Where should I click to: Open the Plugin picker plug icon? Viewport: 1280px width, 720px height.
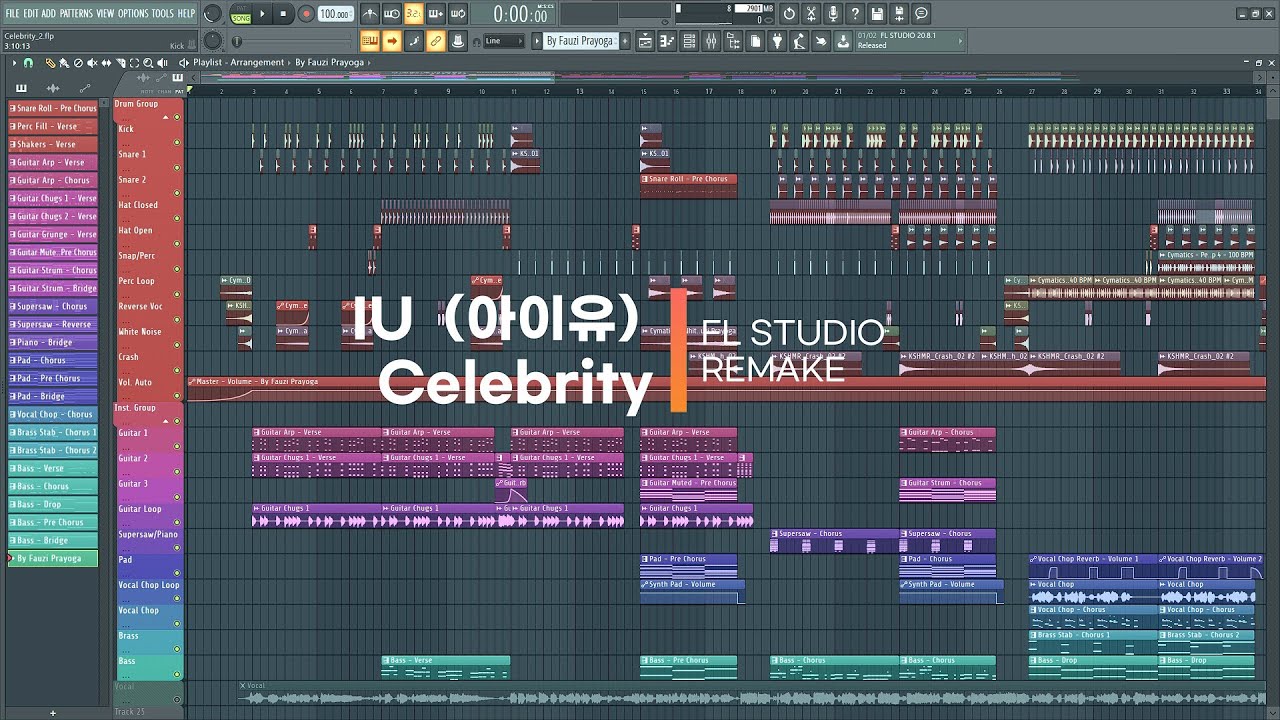[777, 42]
